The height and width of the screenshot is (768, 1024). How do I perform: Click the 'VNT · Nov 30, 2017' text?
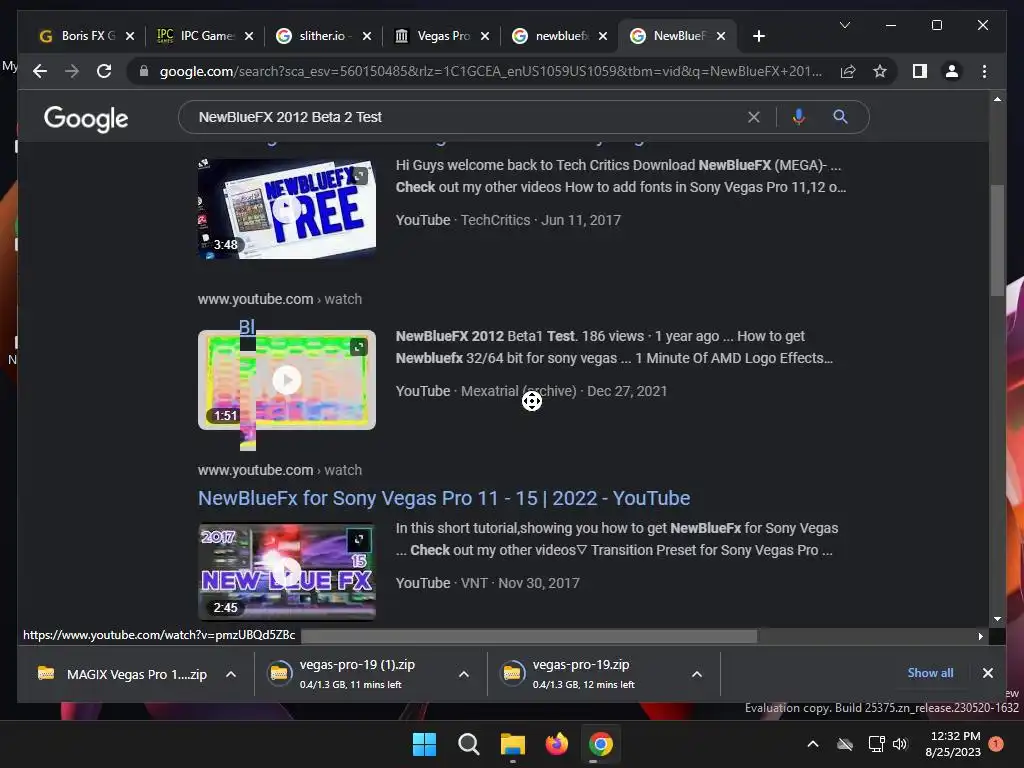520,583
